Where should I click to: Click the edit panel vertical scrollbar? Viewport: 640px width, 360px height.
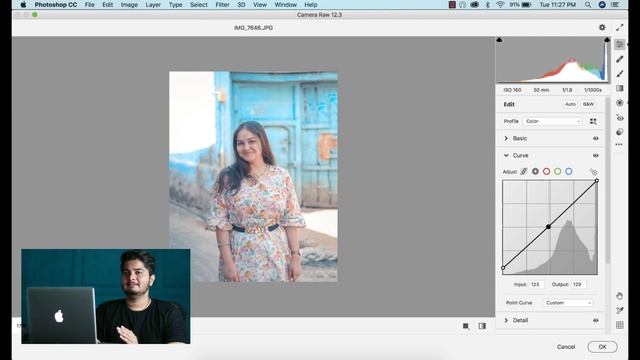(608, 180)
